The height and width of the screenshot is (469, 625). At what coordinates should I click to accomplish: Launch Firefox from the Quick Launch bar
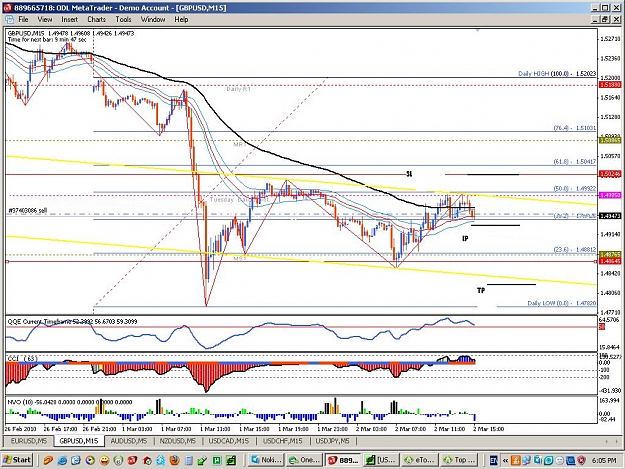pyautogui.click(x=175, y=460)
